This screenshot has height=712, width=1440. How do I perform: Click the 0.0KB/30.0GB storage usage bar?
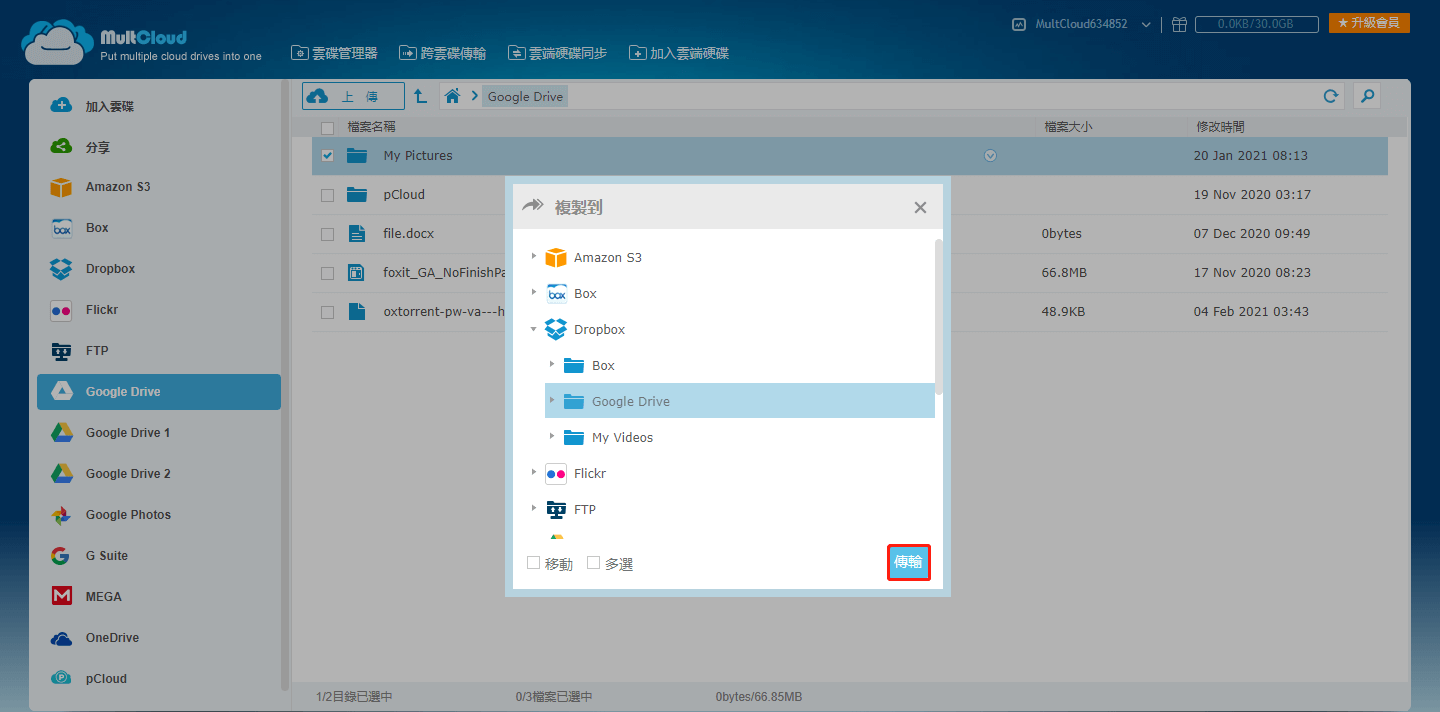pos(1258,24)
